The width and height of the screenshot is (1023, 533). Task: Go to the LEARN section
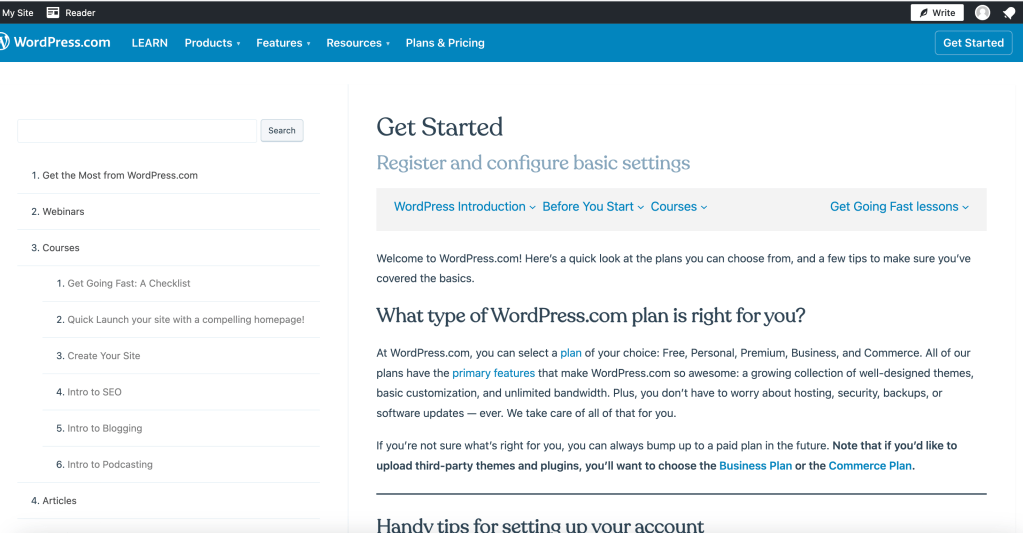(x=150, y=43)
